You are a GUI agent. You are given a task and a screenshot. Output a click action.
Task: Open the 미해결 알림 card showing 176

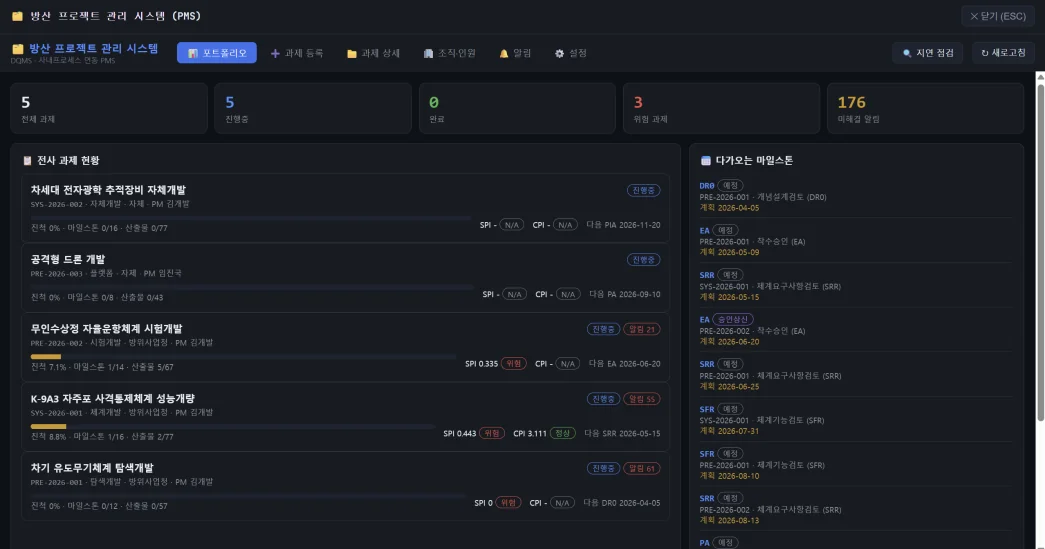coord(925,109)
